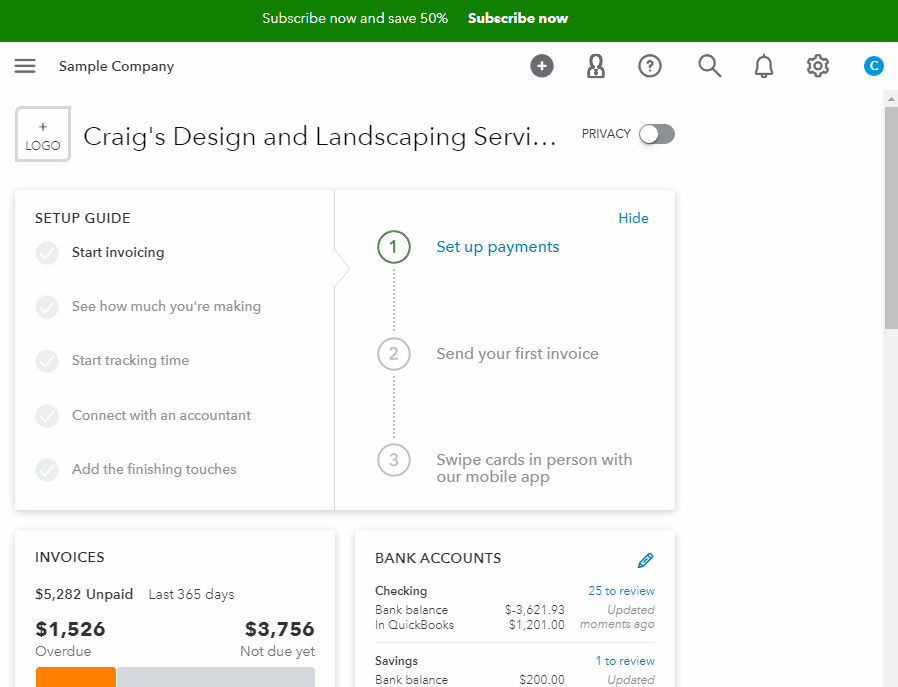
Task: Edit bank accounts with pencil icon
Action: [x=645, y=560]
